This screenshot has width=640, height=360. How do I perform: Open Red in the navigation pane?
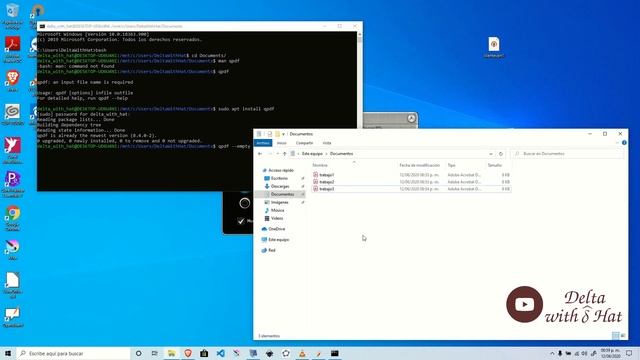coord(272,250)
